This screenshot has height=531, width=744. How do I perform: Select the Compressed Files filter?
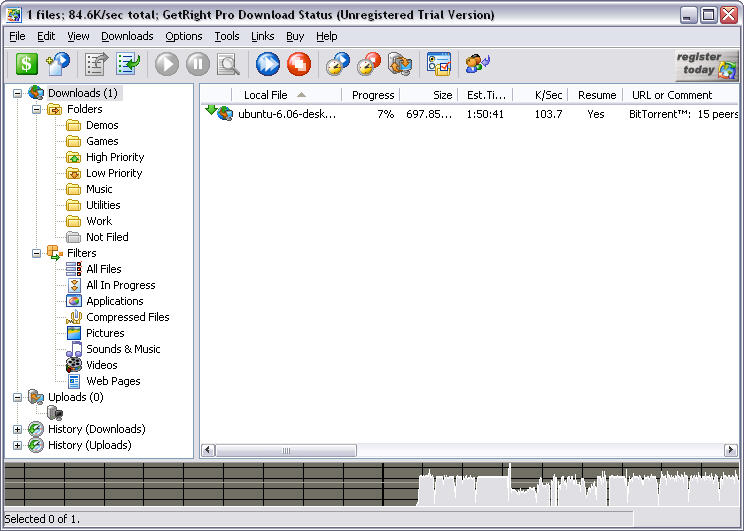pos(128,317)
